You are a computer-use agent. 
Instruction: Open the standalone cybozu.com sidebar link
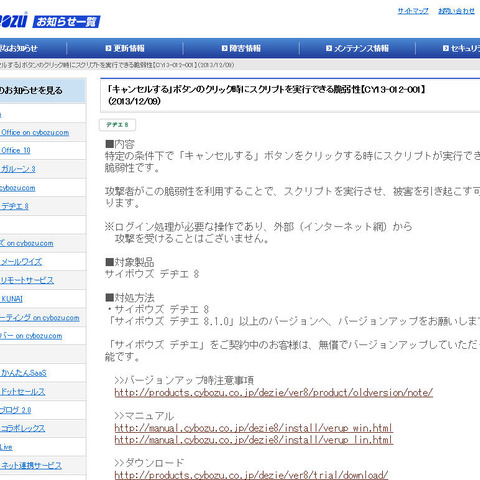tap(17, 188)
